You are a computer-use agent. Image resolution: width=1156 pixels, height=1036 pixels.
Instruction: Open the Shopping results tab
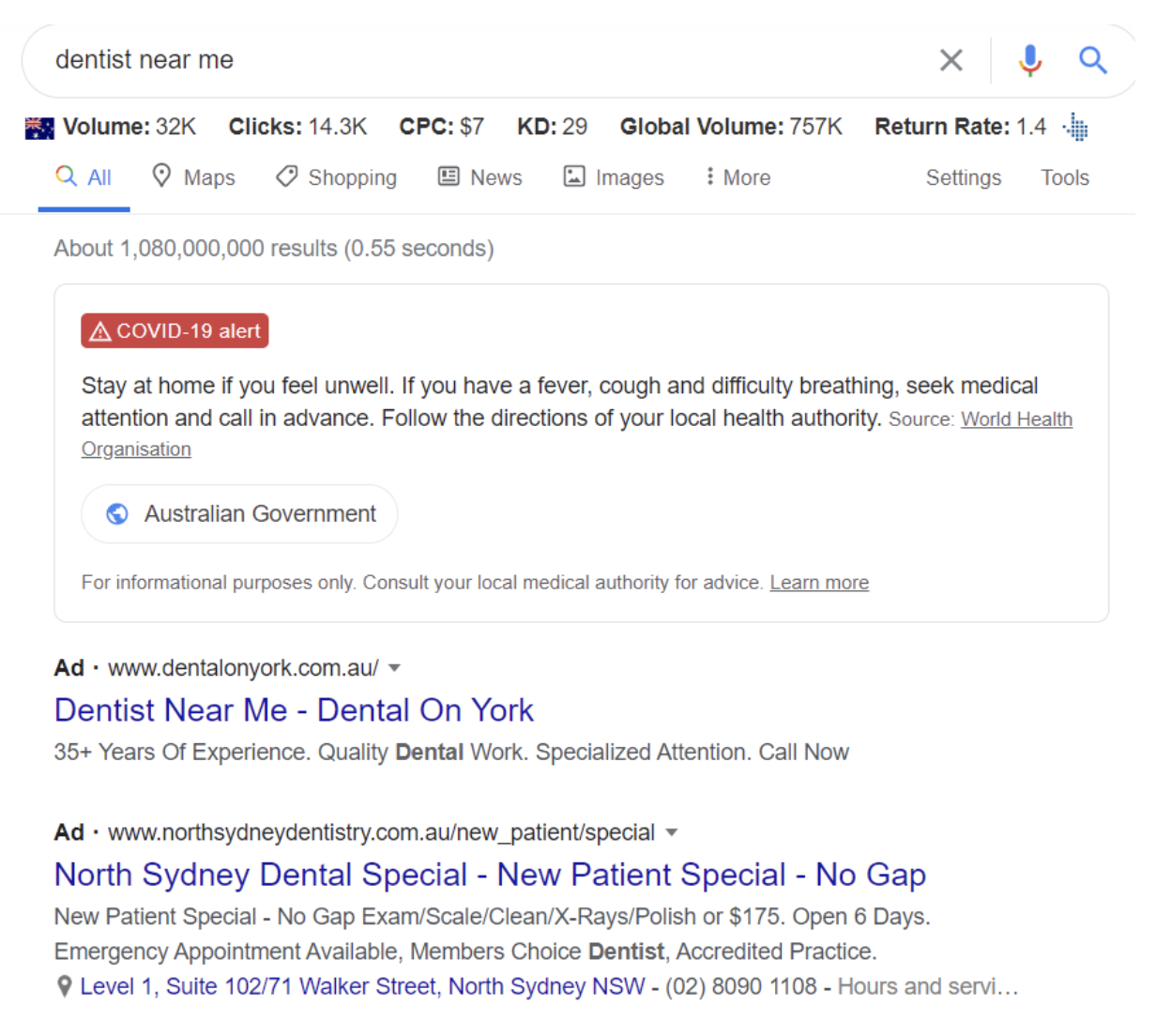[x=336, y=177]
